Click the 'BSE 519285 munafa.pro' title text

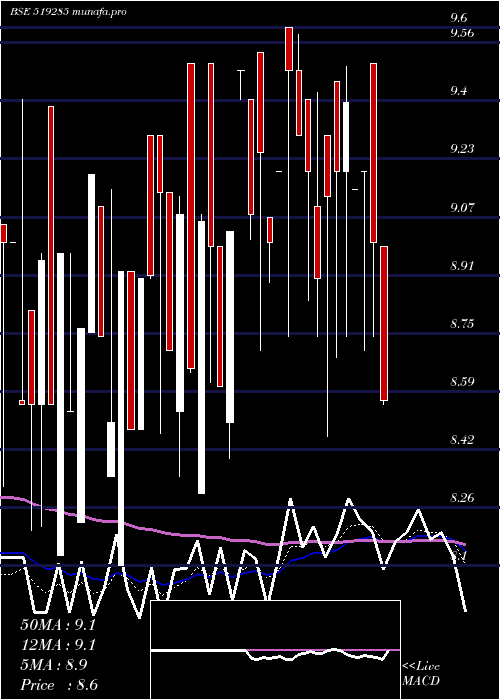point(68,12)
